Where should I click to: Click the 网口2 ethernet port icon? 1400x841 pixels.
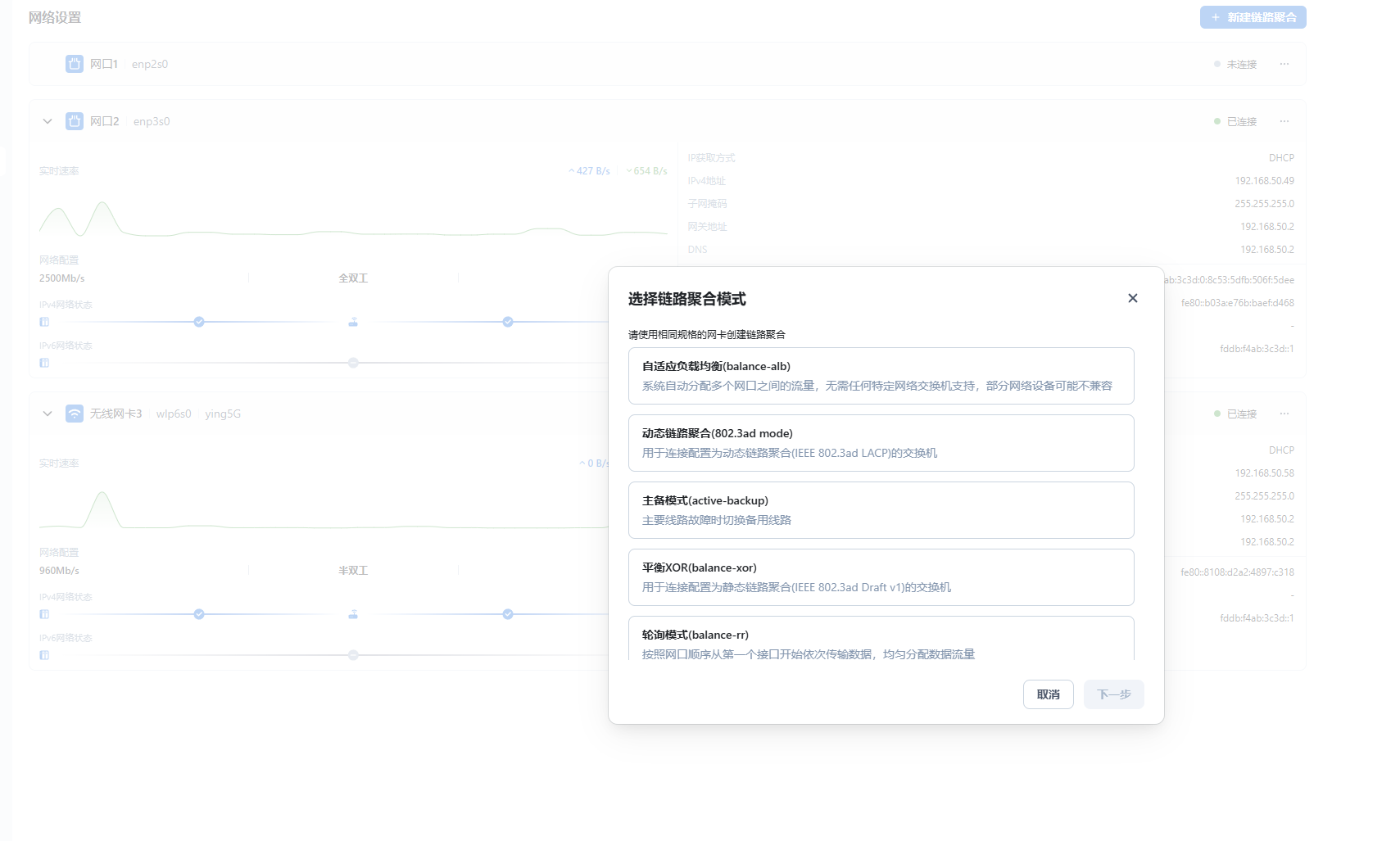(74, 120)
